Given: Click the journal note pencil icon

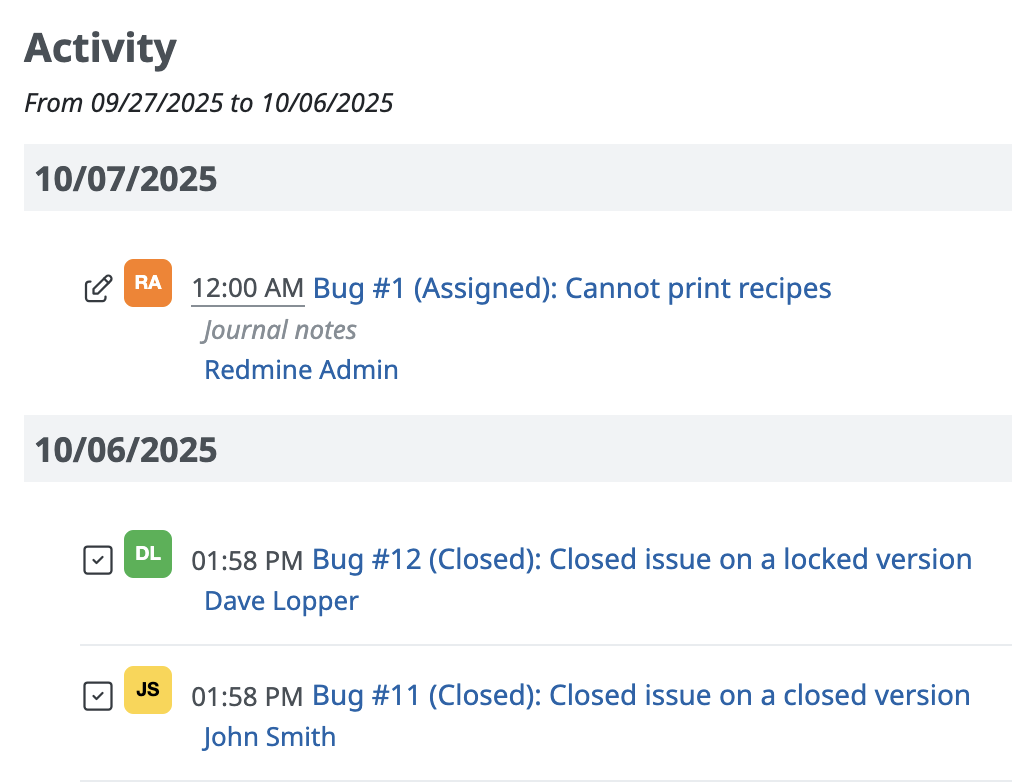Looking at the screenshot, I should (97, 290).
